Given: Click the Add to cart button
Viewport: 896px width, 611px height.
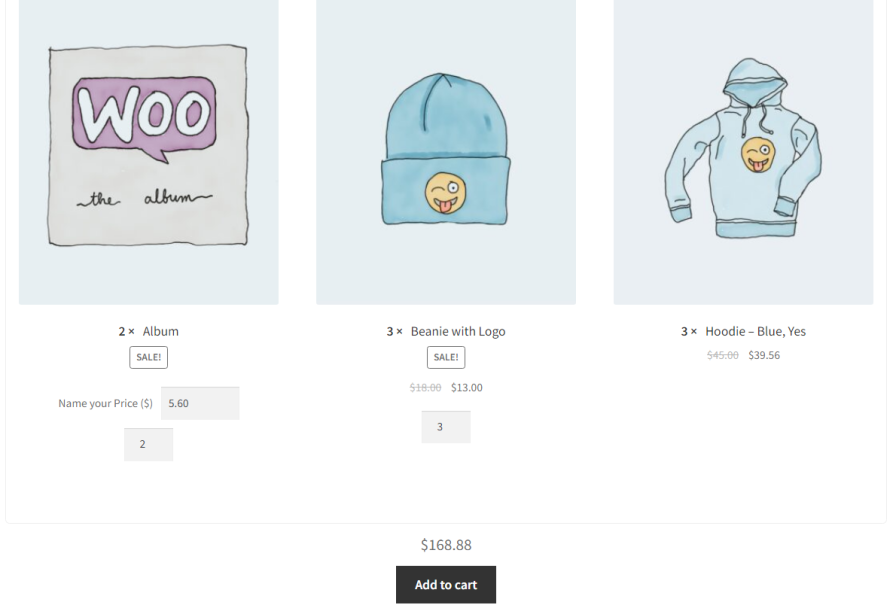Looking at the screenshot, I should (446, 585).
